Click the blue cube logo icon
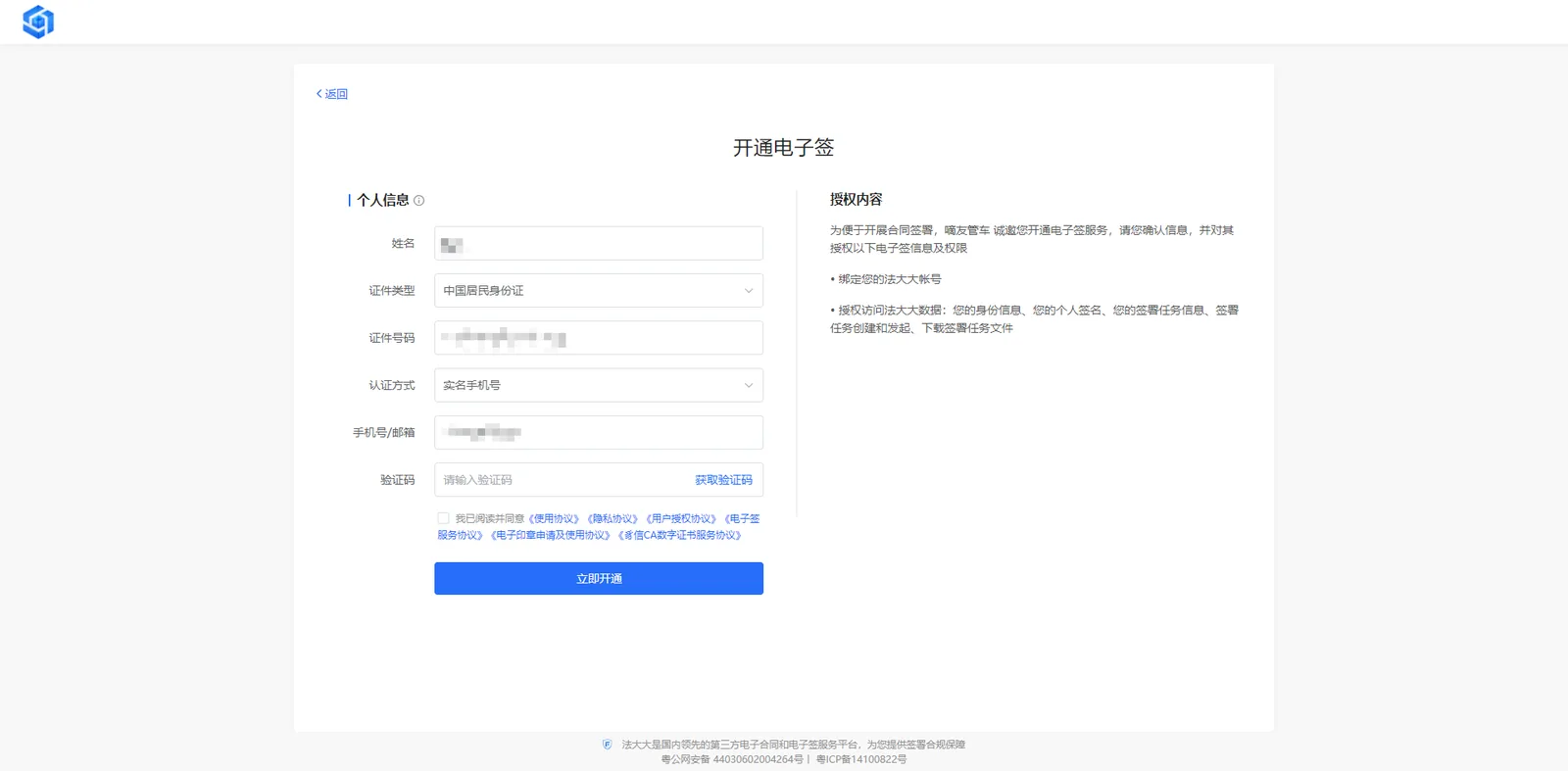 pyautogui.click(x=38, y=22)
